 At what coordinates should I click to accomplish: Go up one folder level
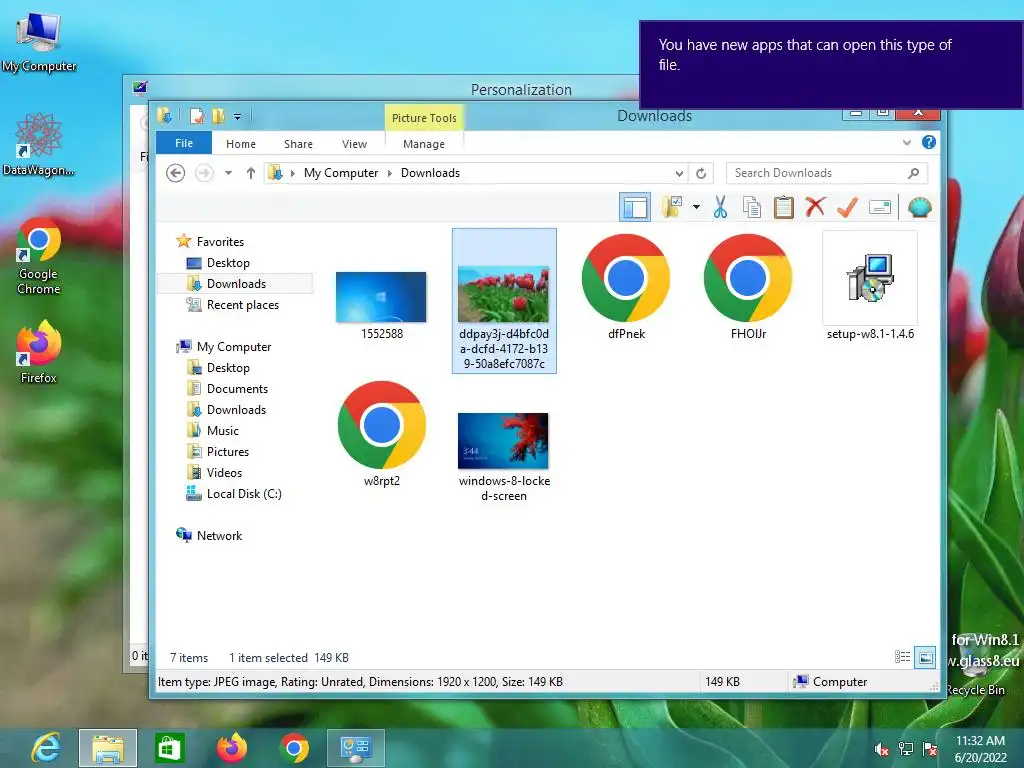(x=251, y=173)
